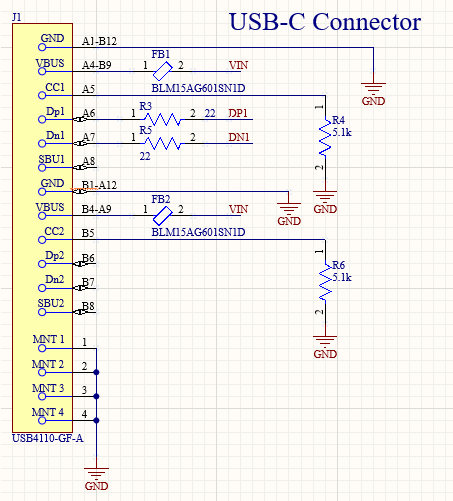
Task: Select the FB2 ferrite bead symbol
Action: pos(163,215)
